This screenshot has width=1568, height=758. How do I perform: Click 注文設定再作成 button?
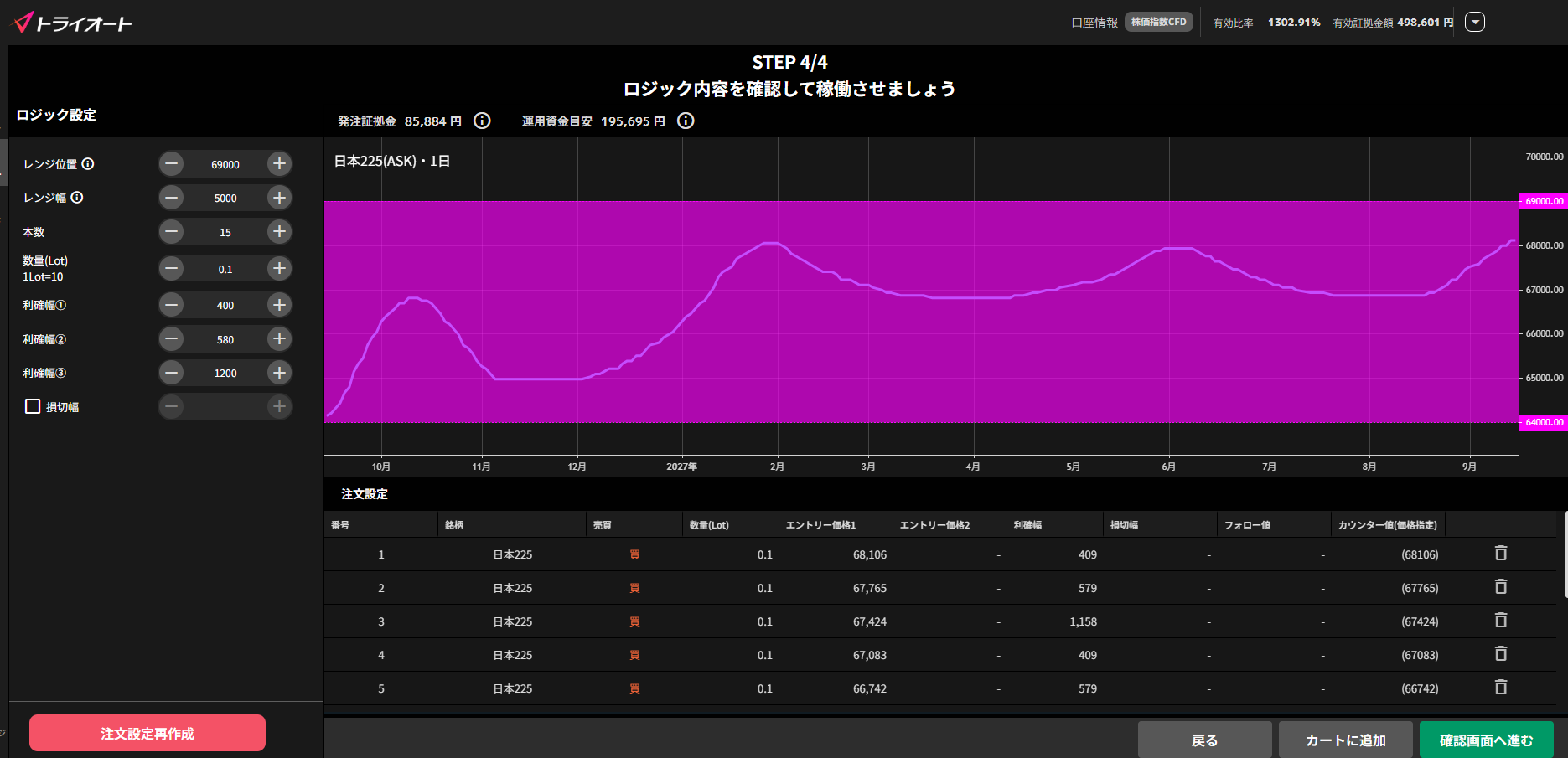[147, 734]
